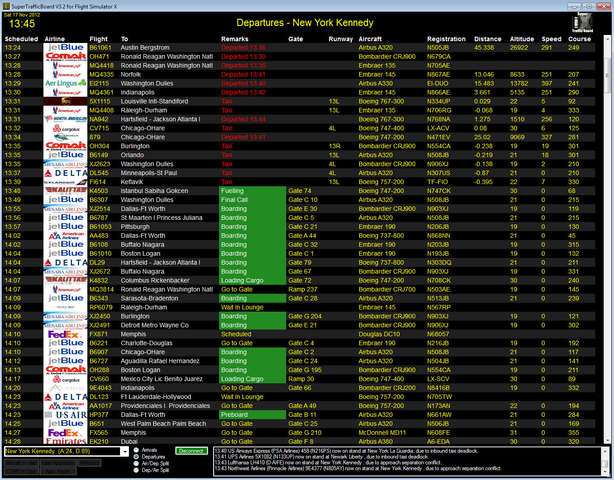Click the Preboard status for HP377
Screen dimensions: 614x480
click(x=253, y=415)
